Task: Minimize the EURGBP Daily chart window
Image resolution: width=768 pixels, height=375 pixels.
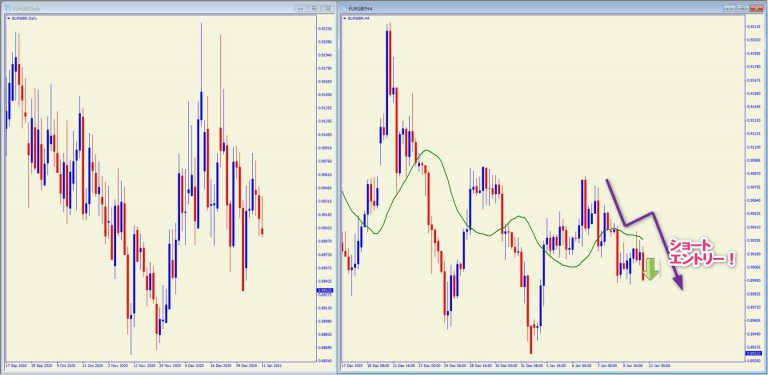Action: pos(300,8)
